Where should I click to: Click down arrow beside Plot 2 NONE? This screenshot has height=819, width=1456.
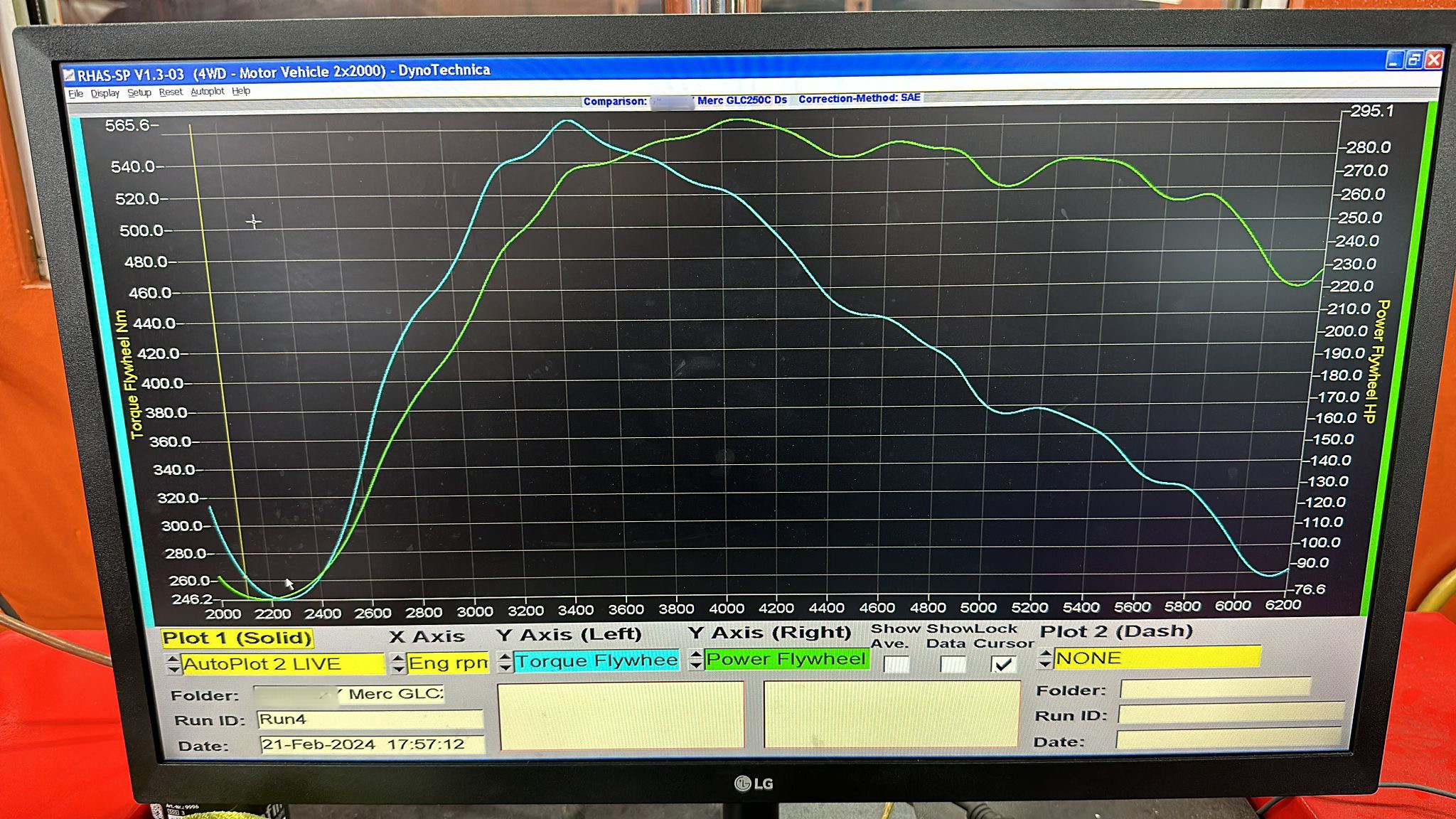1044,664
